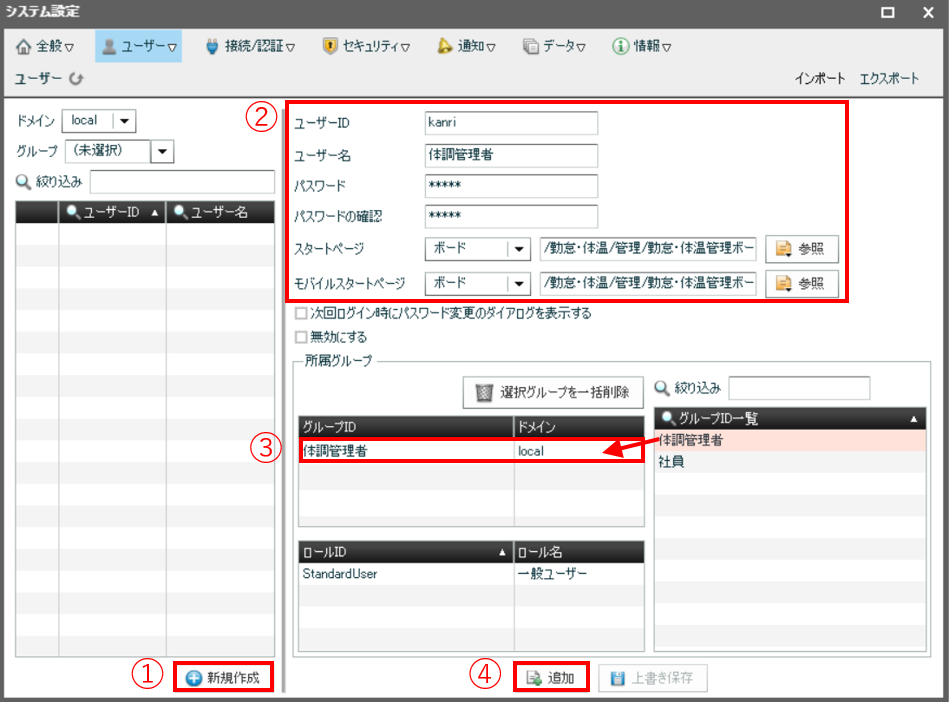Click the magnifier icon in グループID一覧 header
This screenshot has width=949, height=702.
[x=668, y=417]
